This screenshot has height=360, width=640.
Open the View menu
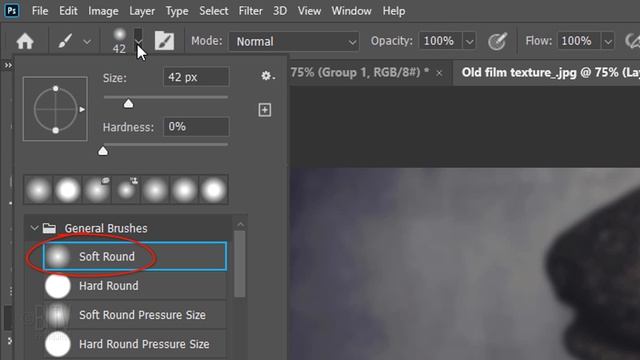[x=309, y=11]
